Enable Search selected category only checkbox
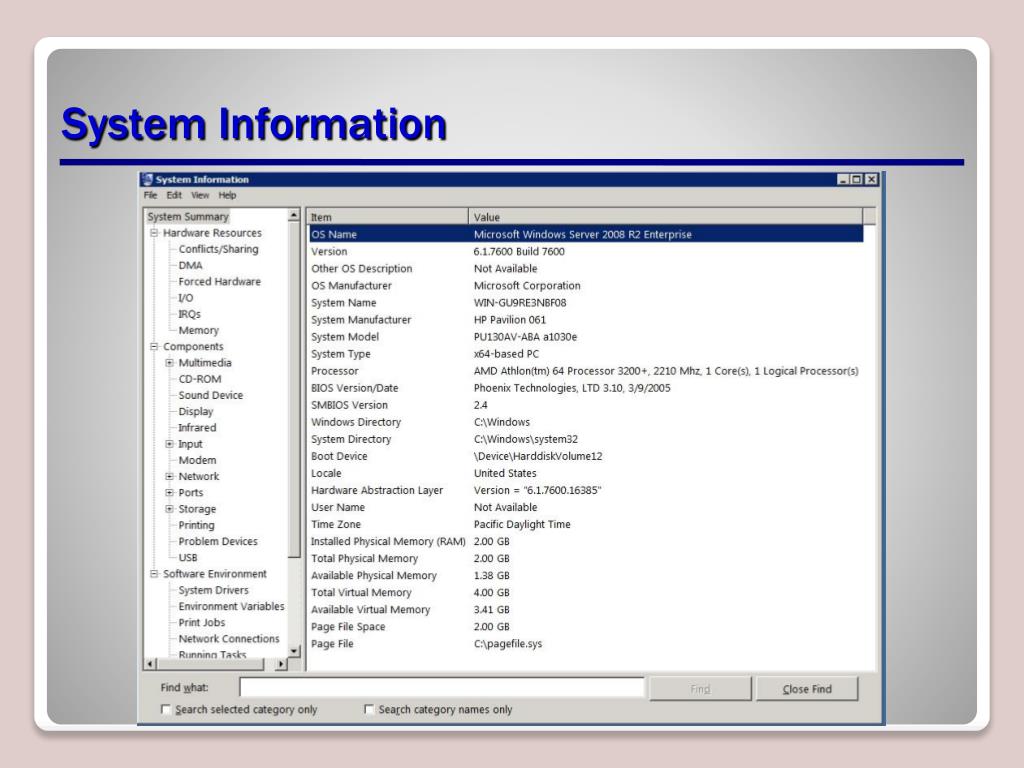This screenshot has width=1024, height=768. [x=166, y=709]
